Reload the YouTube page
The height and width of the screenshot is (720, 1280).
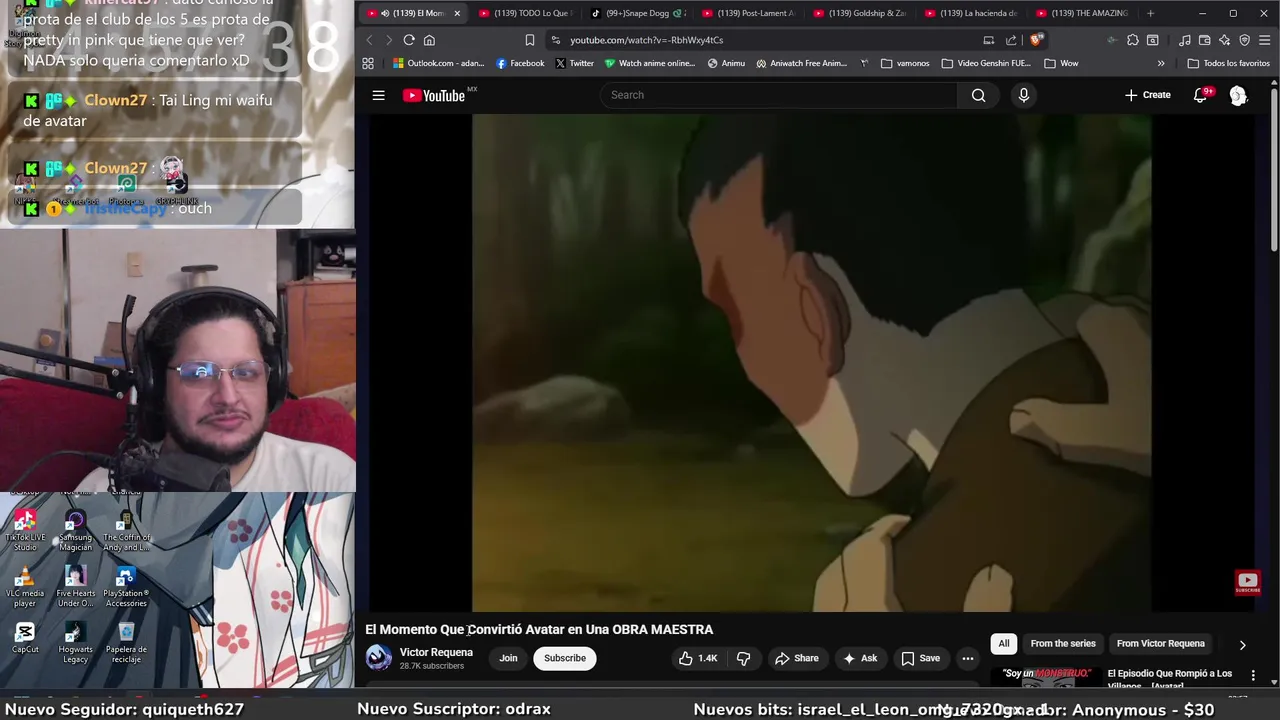pyautogui.click(x=409, y=40)
